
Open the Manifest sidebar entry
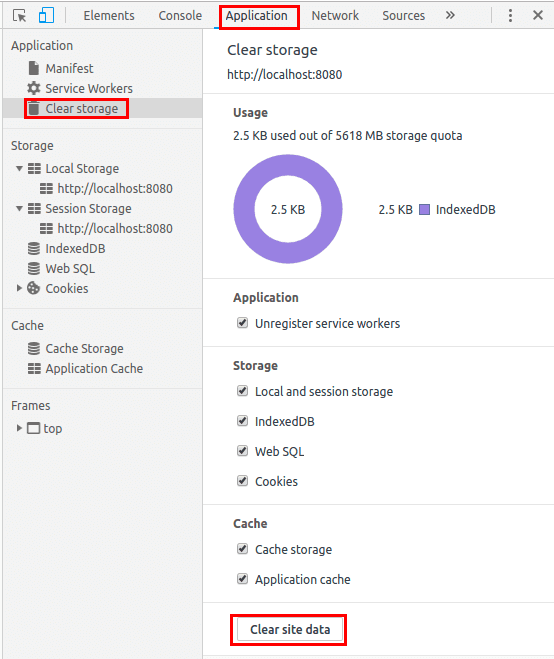tap(69, 68)
